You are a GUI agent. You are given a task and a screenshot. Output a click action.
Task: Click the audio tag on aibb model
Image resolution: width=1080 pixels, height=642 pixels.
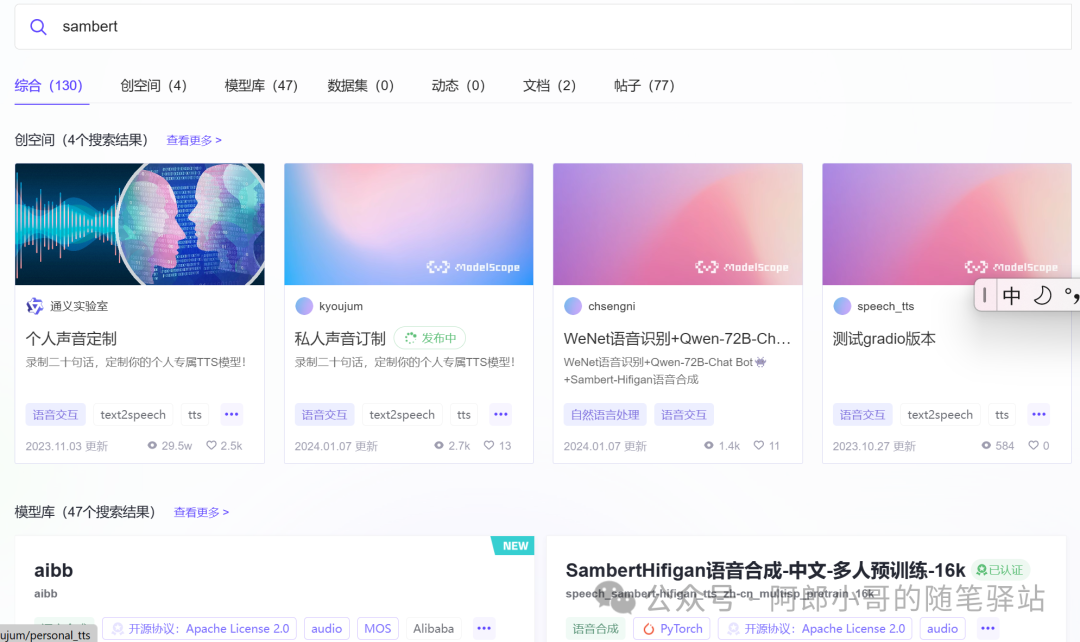pos(326,628)
